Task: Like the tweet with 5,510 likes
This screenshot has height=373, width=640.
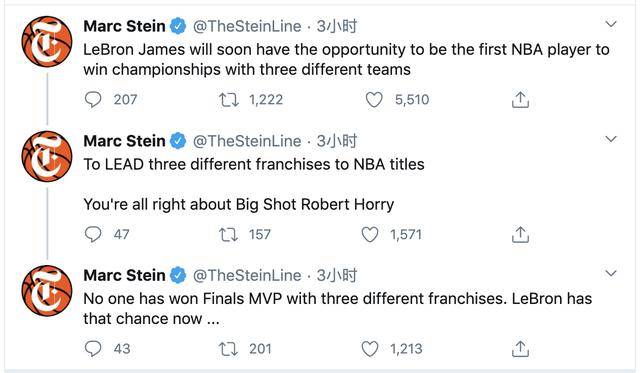Action: (x=374, y=100)
